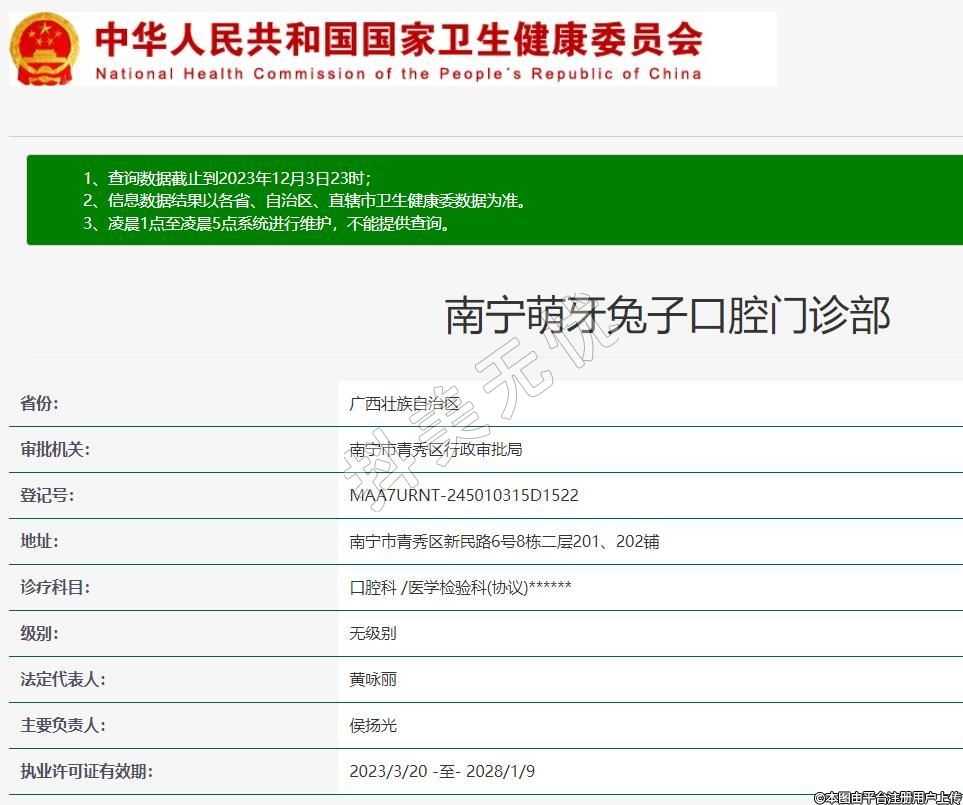Select the main person in charge 侯扬光
963x805 pixels.
tap(373, 726)
